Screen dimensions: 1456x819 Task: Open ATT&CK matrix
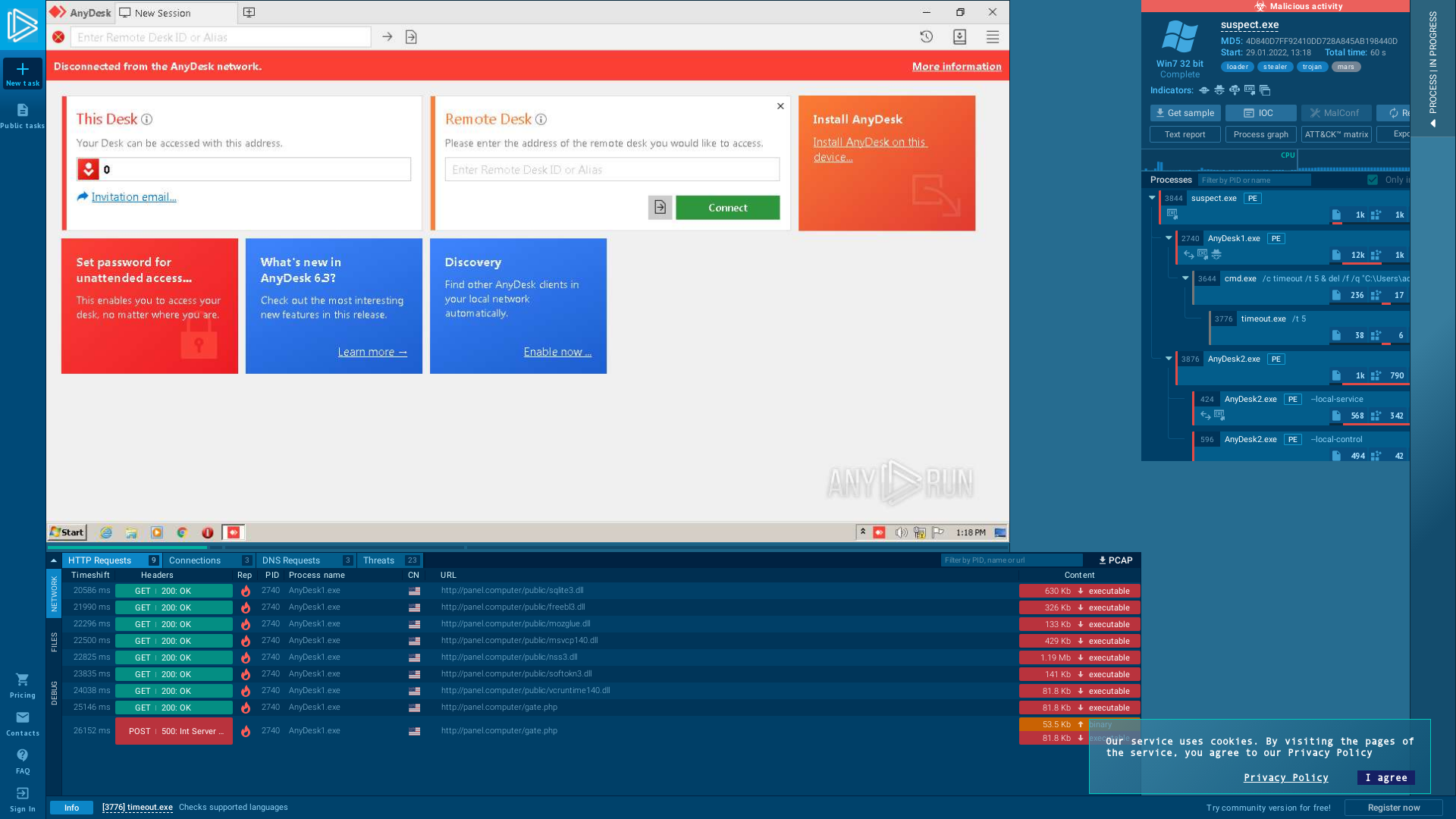tap(1336, 134)
